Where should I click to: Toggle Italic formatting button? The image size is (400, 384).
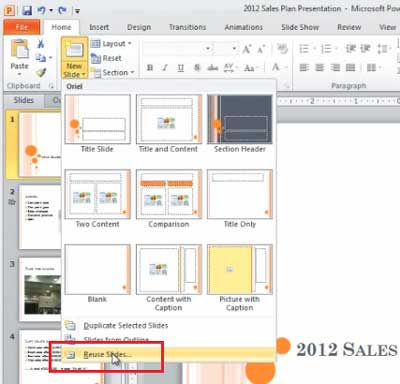pos(165,68)
